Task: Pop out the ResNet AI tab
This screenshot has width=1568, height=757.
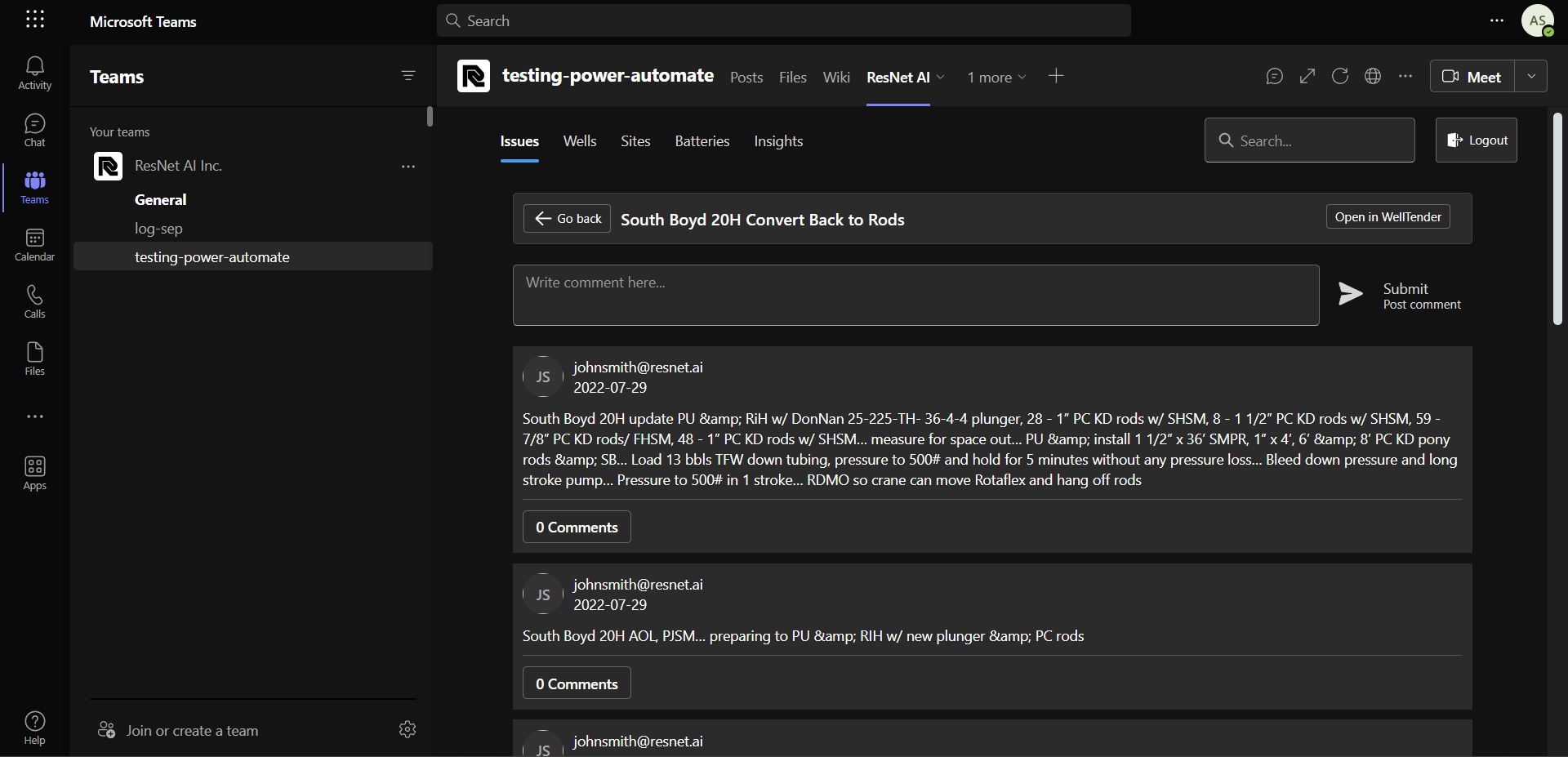Action: pos(1307,76)
